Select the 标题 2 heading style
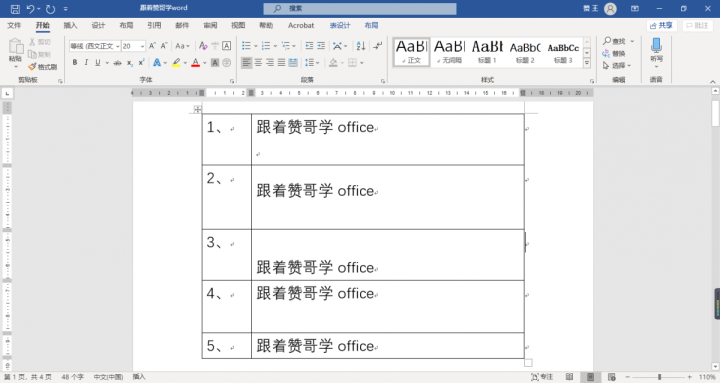Image resolution: width=720 pixels, height=383 pixels. click(525, 52)
